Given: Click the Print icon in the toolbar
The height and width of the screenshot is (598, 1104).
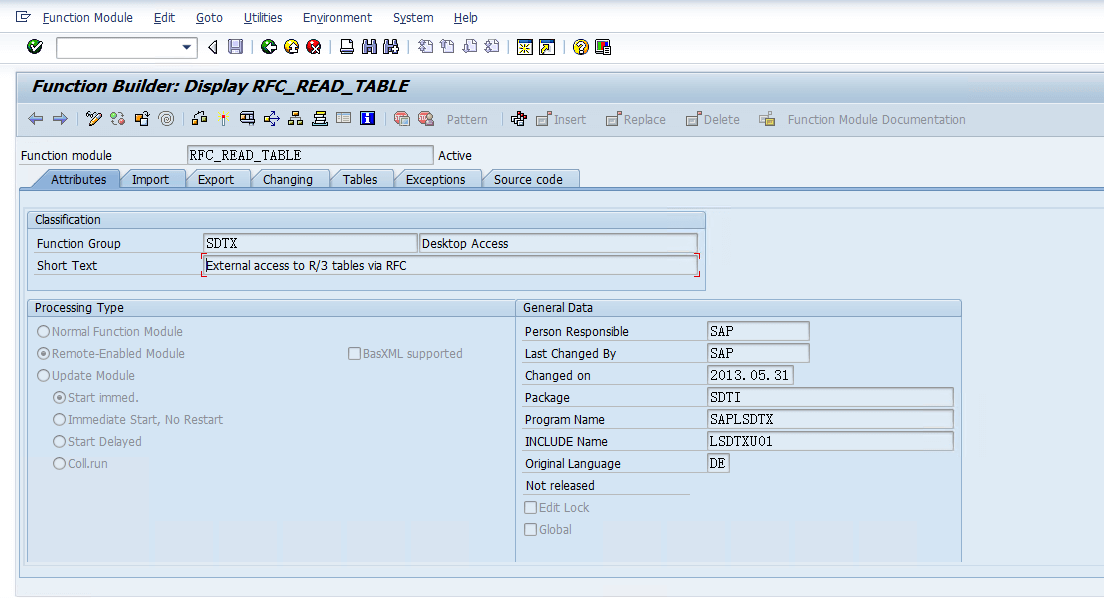Looking at the screenshot, I should click(346, 47).
